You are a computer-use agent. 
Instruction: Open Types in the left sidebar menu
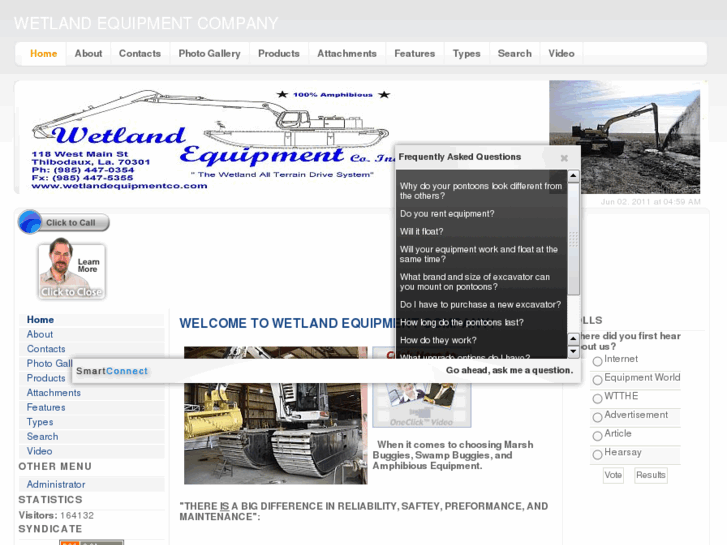tap(91, 422)
